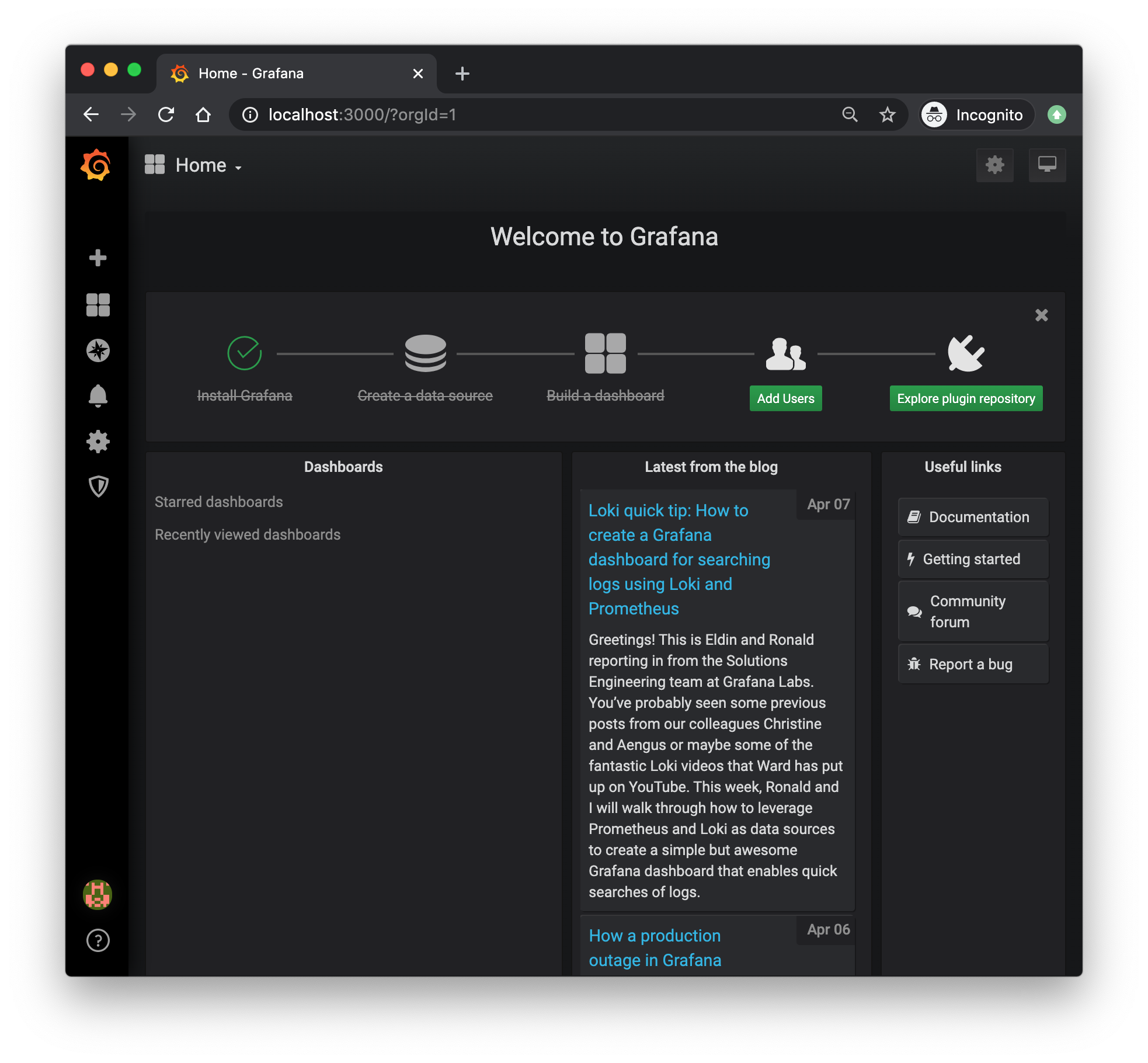Click the browser home icon
1148x1063 pixels.
[203, 114]
